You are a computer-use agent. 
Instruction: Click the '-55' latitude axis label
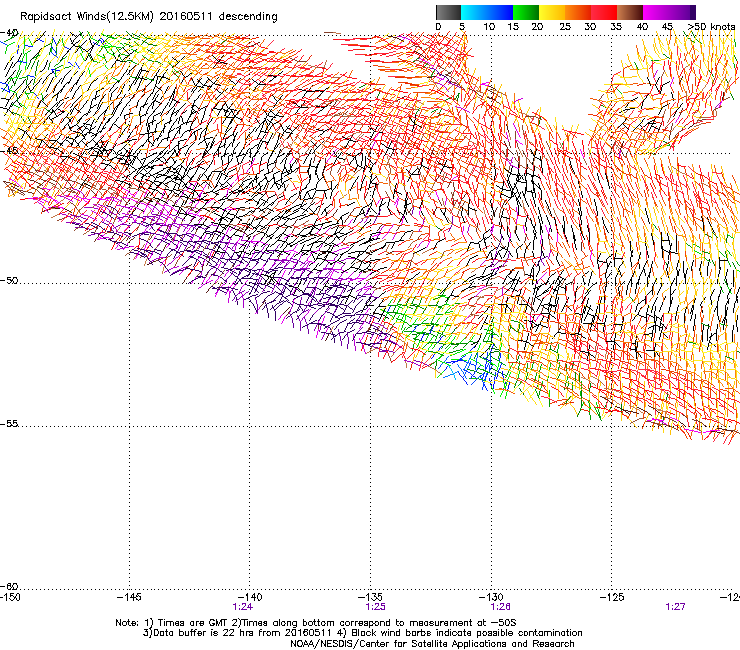(x=9, y=424)
